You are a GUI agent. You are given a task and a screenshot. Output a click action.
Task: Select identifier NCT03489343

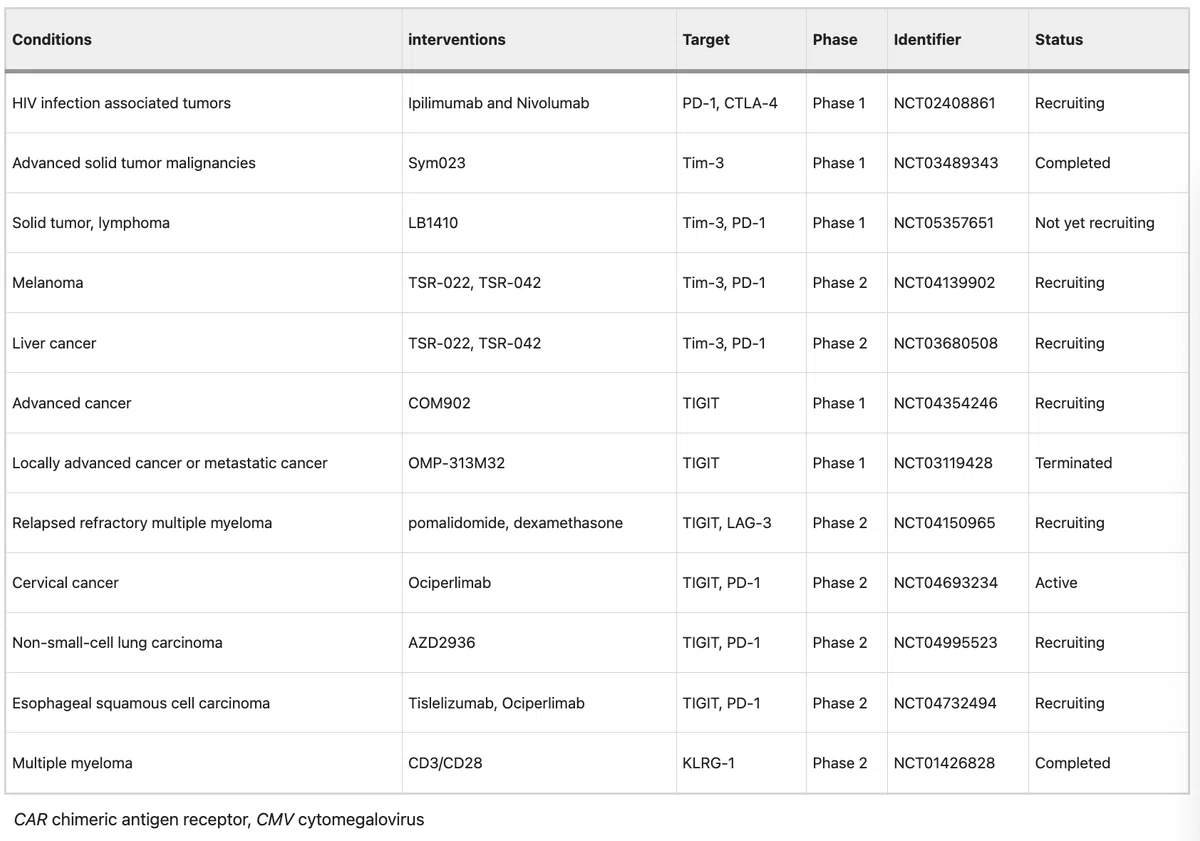click(x=946, y=163)
